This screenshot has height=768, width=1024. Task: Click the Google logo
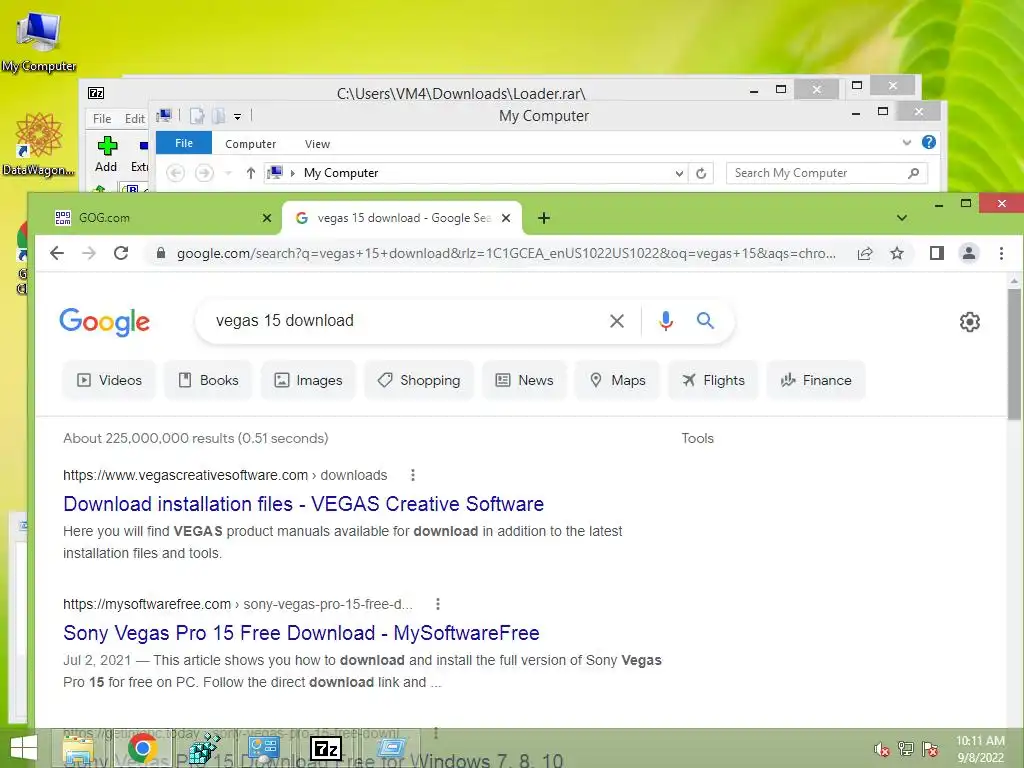[104, 321]
